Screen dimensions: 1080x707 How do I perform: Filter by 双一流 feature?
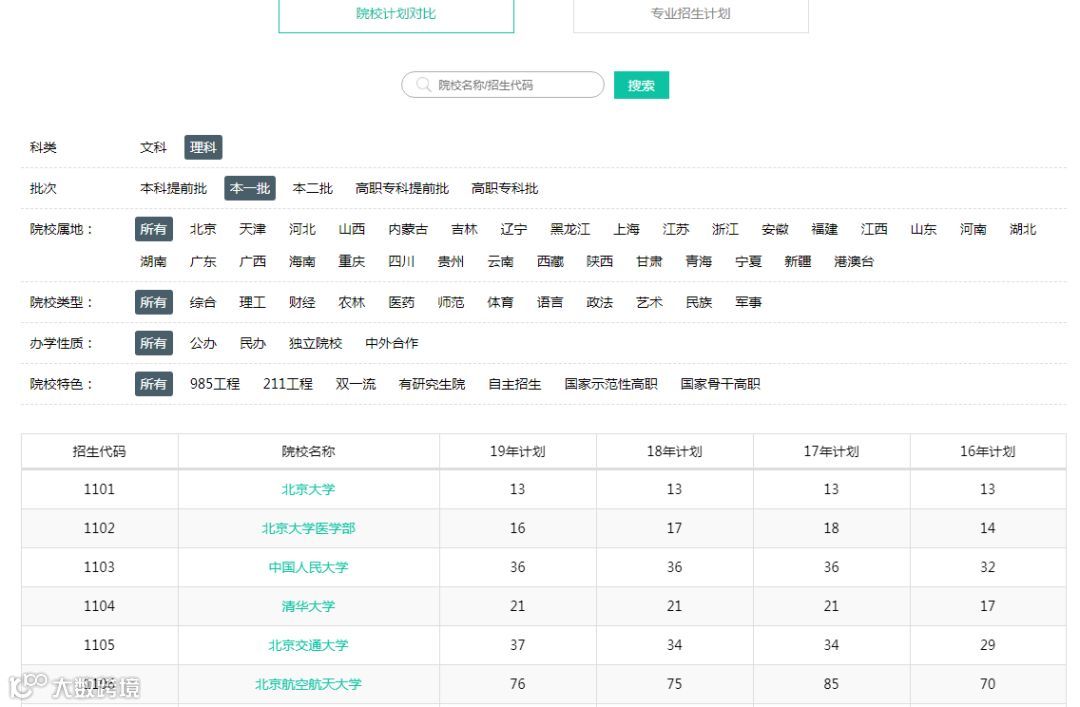[356, 384]
